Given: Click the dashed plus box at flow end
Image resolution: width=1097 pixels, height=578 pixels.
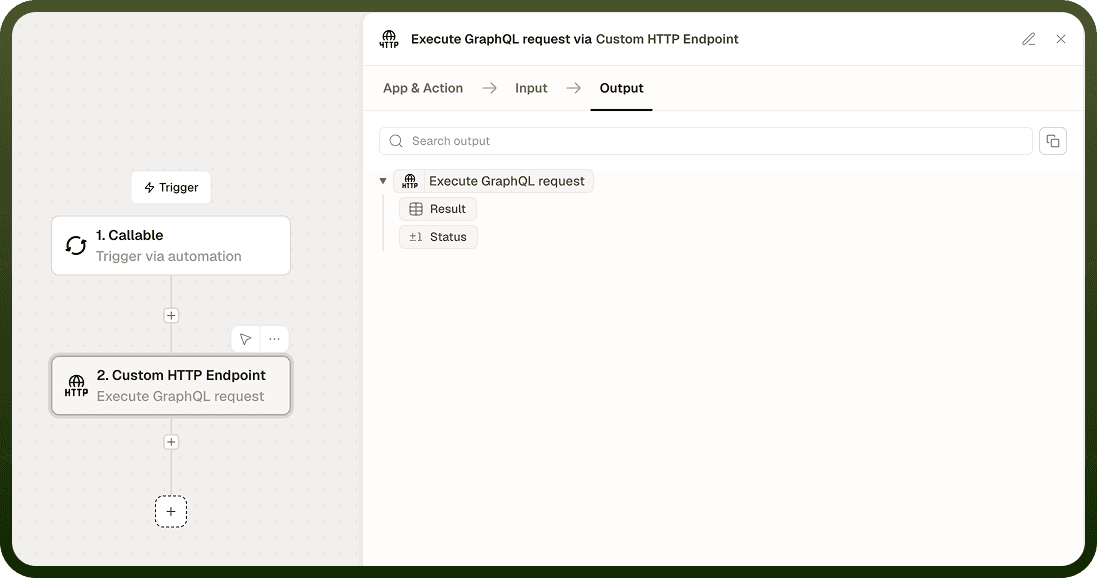Looking at the screenshot, I should pos(171,512).
